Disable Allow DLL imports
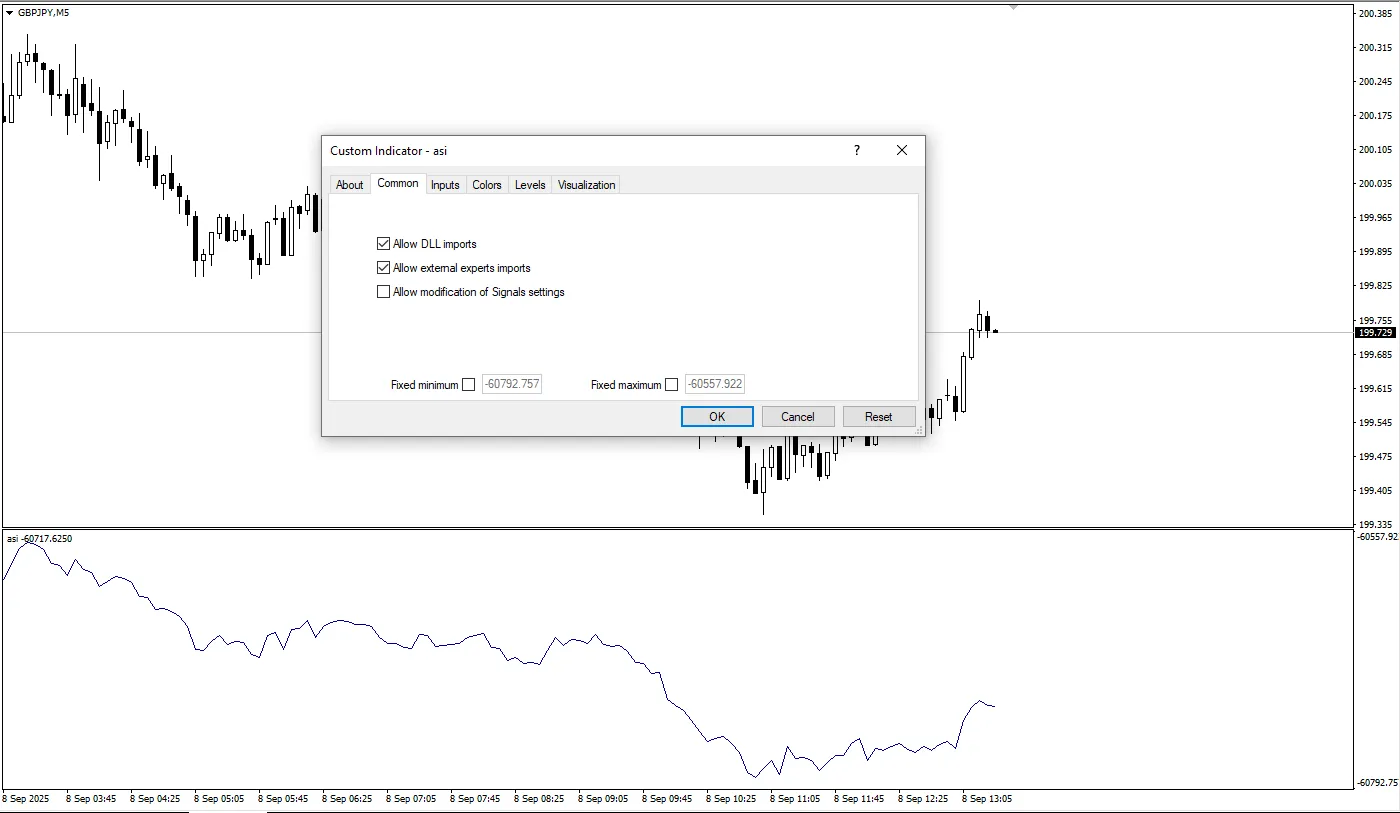Screen dimensions: 1400x813 [x=383, y=244]
